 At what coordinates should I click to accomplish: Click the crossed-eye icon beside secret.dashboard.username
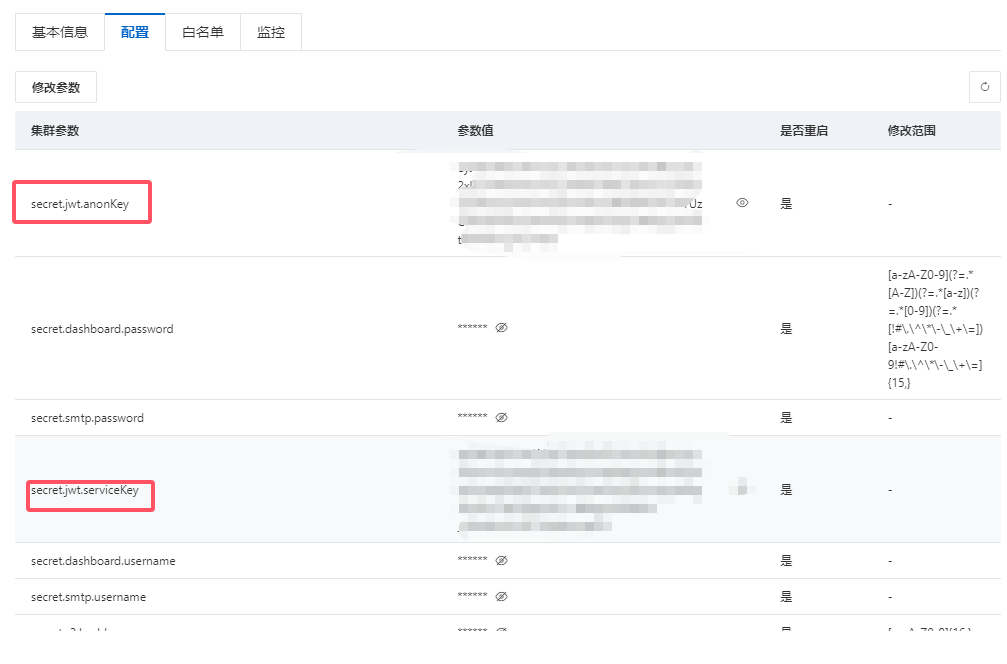[x=501, y=560]
